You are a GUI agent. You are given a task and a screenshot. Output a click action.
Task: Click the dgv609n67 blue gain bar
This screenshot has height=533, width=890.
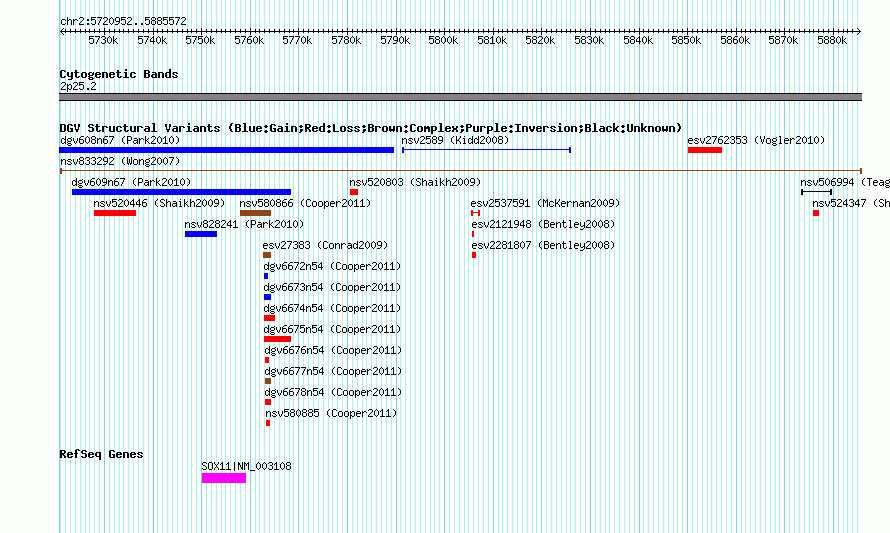pyautogui.click(x=181, y=192)
